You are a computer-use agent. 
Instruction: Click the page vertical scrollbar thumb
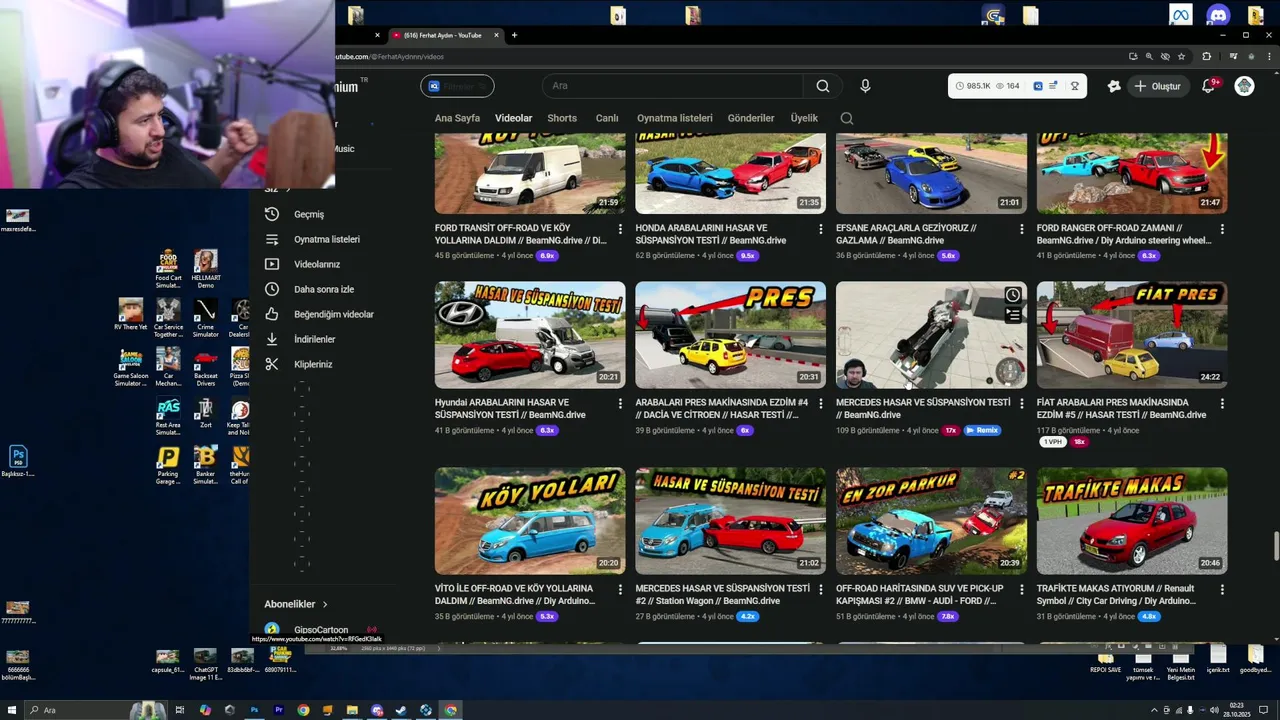1275,548
